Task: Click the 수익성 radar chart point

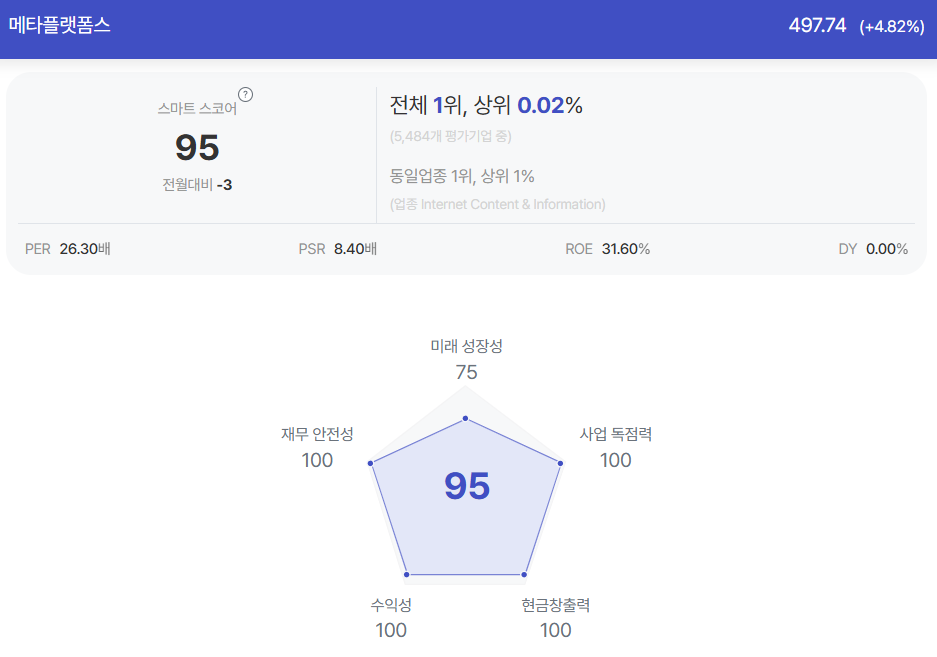Action: [407, 575]
